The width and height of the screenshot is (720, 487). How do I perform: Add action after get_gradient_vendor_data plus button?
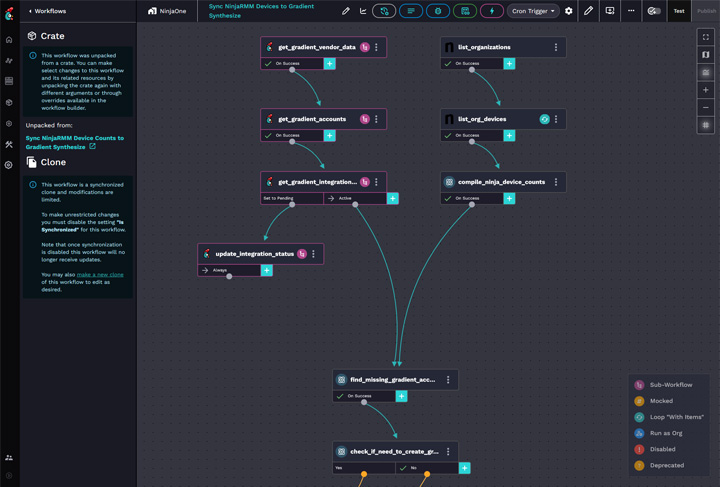[x=329, y=63]
